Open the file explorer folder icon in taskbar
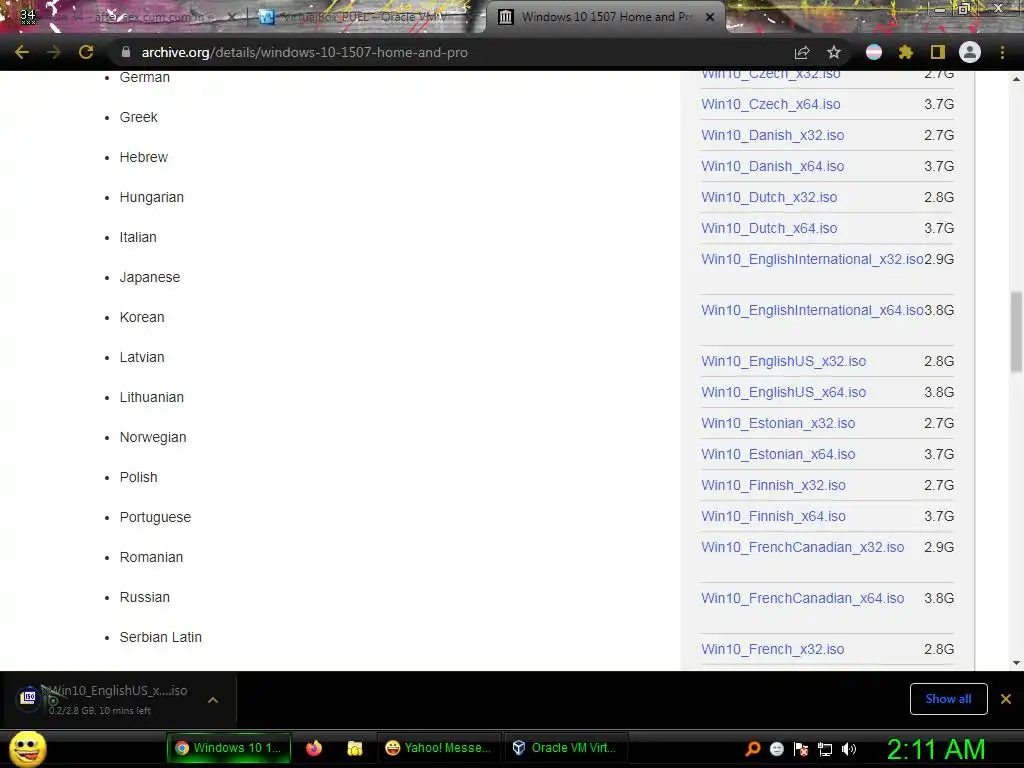Screen dimensions: 1024x768 point(355,748)
